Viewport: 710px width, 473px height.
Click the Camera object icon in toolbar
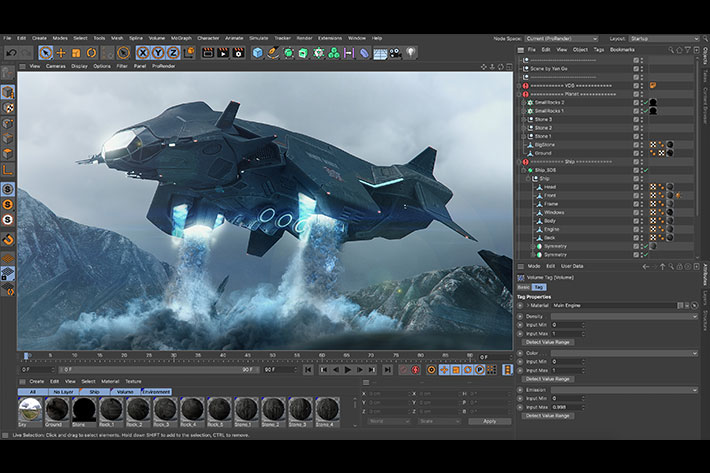395,52
